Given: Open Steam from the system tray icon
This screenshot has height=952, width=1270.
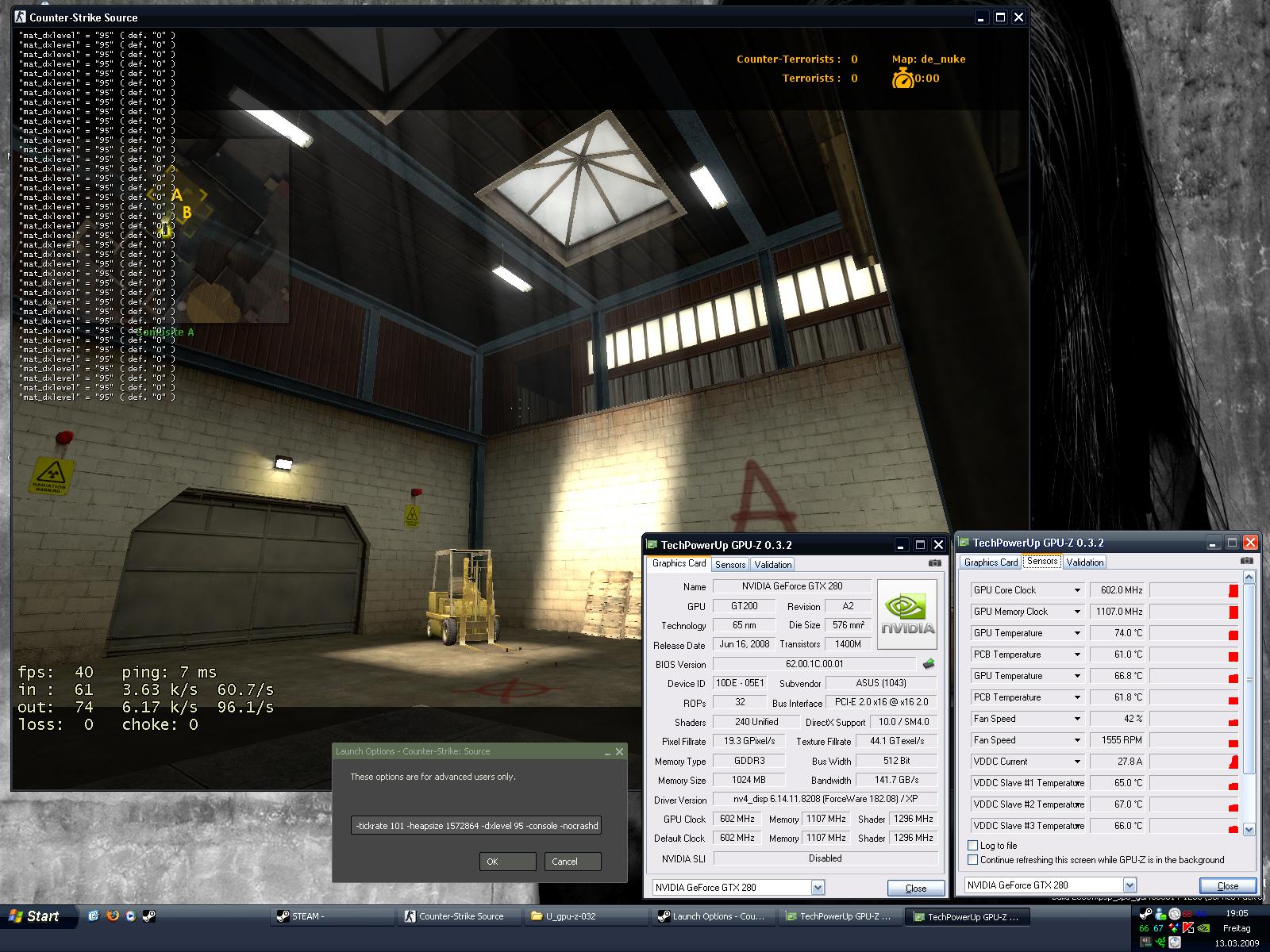Looking at the screenshot, I should pyautogui.click(x=1144, y=915).
